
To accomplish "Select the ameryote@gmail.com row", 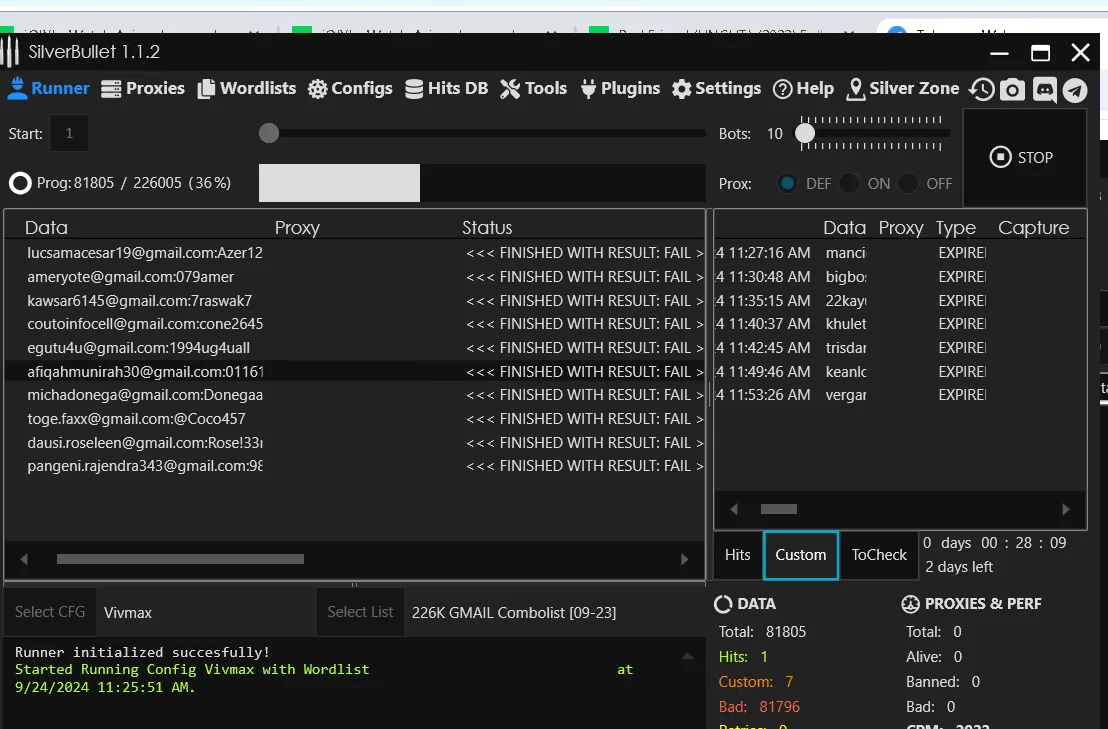I will coord(355,277).
